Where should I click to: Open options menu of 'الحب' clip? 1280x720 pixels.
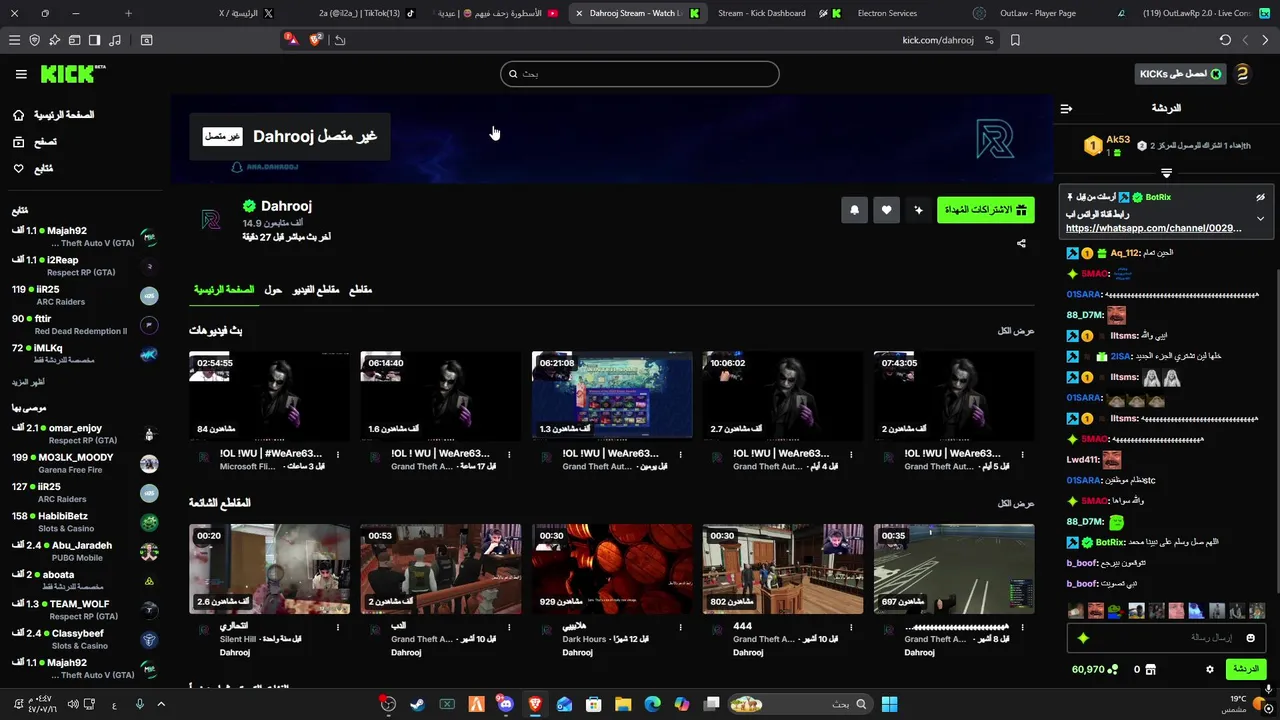pyautogui.click(x=509, y=628)
